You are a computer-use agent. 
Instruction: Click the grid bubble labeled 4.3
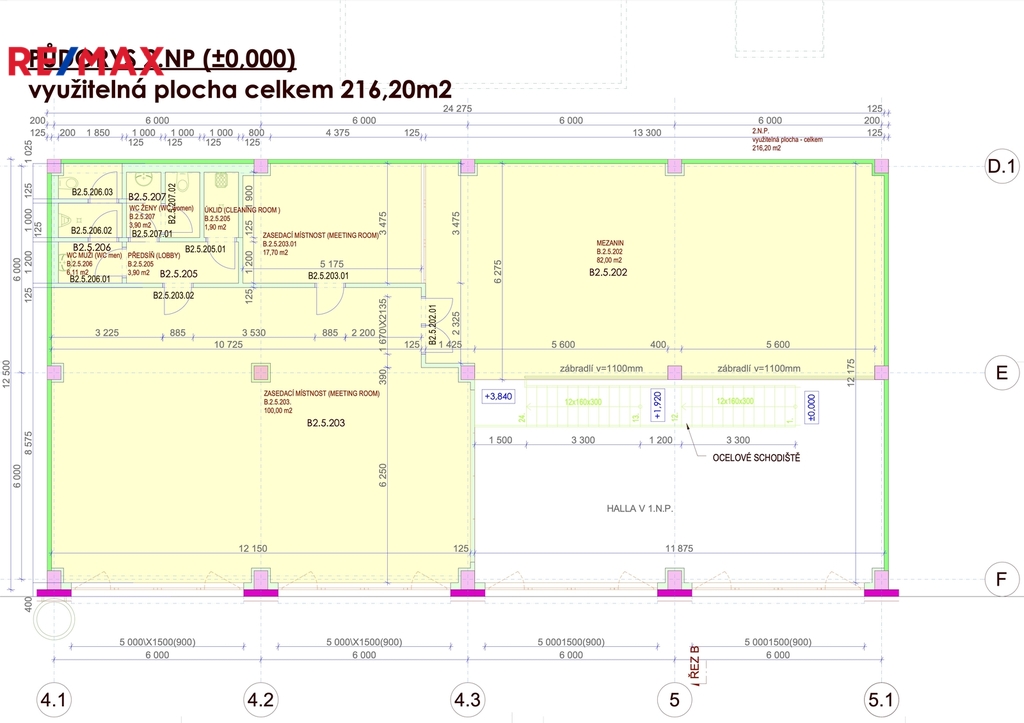[x=467, y=701]
